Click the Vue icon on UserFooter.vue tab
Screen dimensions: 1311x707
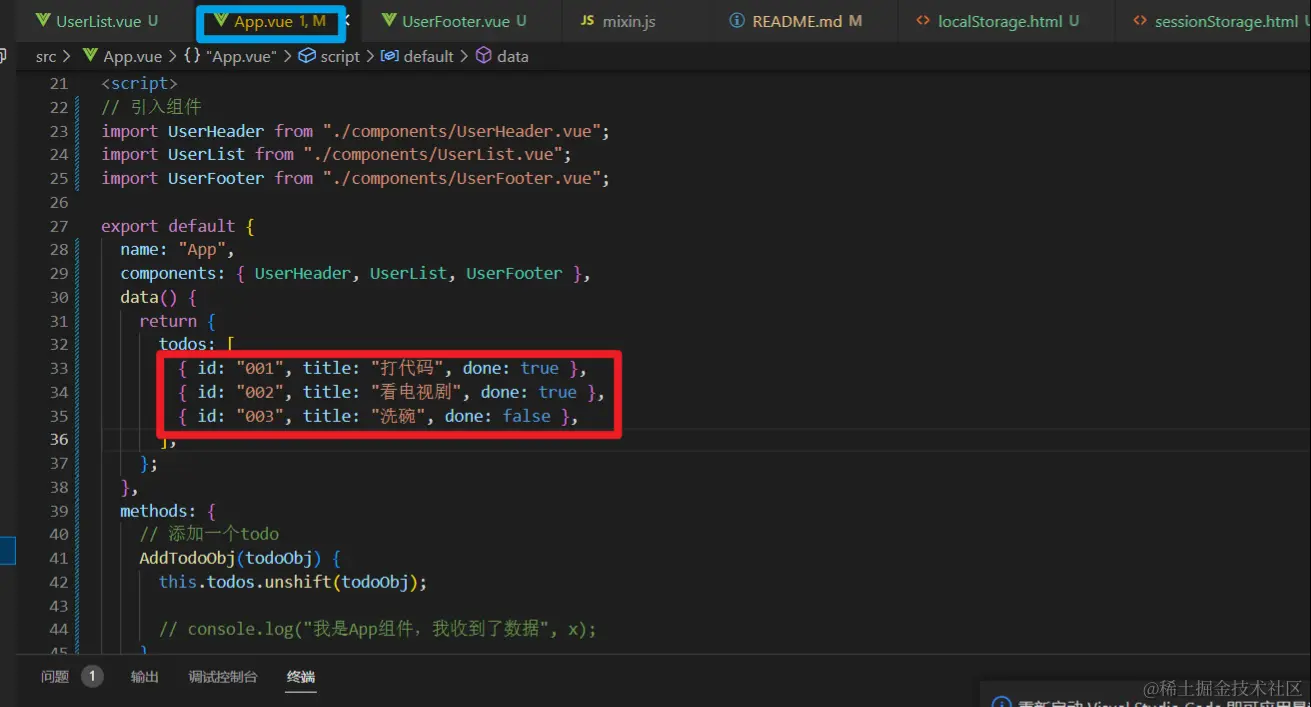coord(387,21)
